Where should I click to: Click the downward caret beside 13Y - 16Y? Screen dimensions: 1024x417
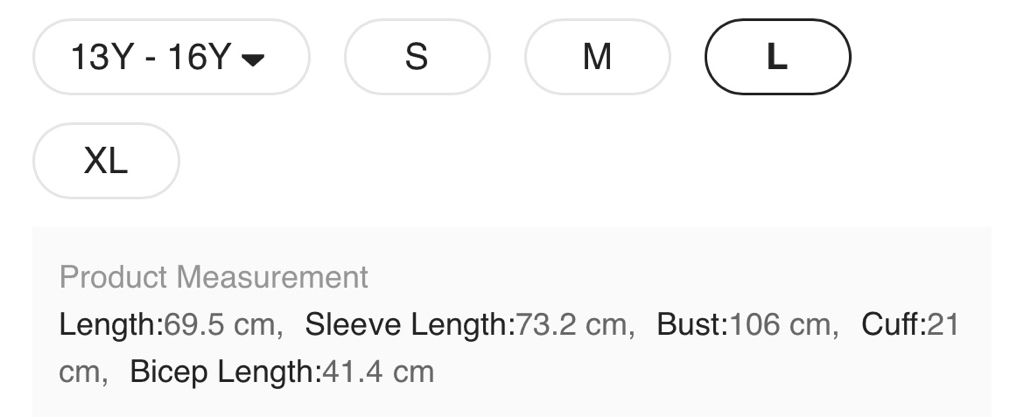pos(255,59)
